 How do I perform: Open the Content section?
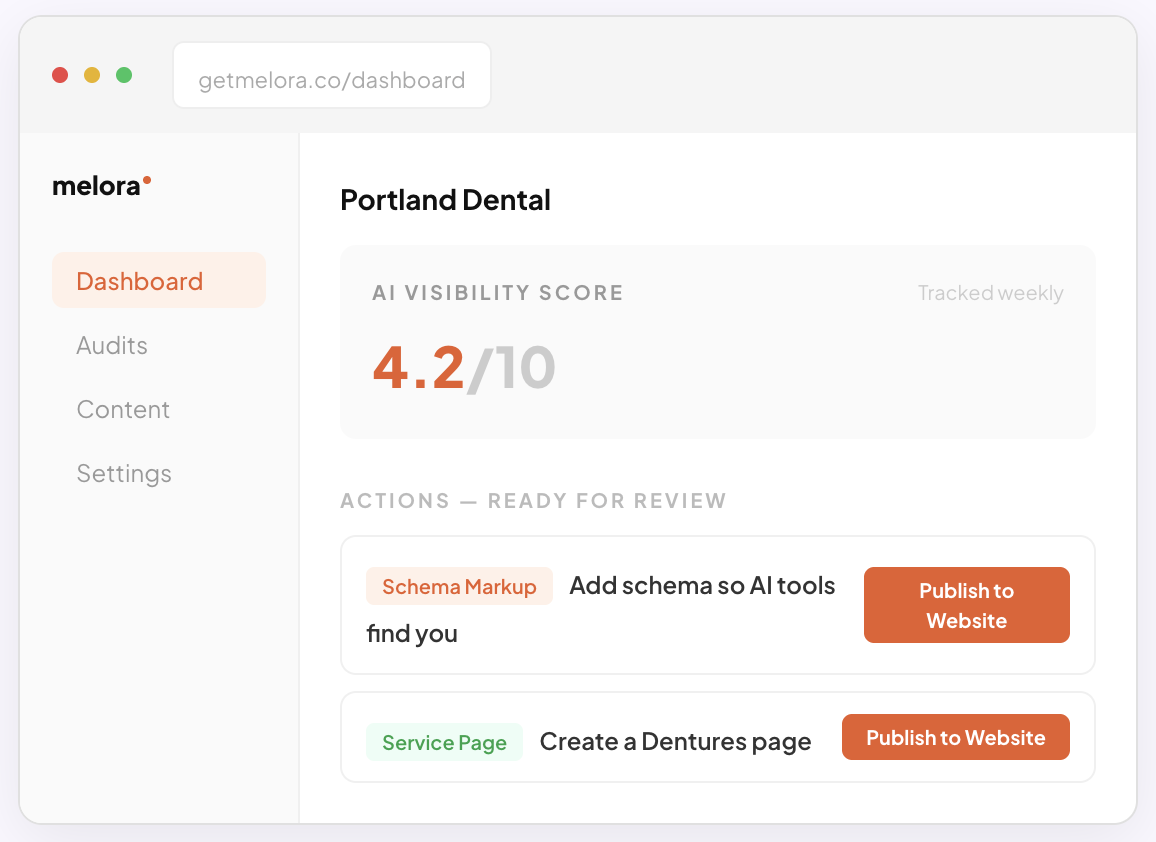tap(123, 409)
